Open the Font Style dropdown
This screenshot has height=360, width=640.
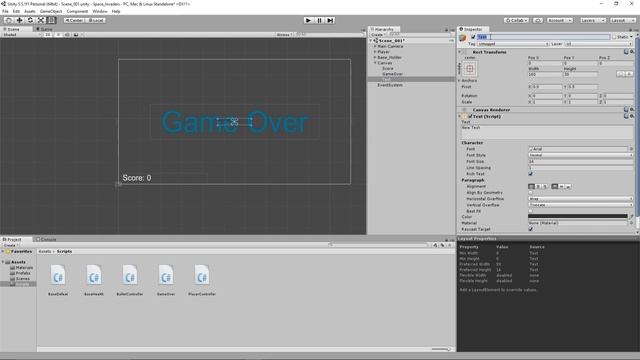click(580, 155)
